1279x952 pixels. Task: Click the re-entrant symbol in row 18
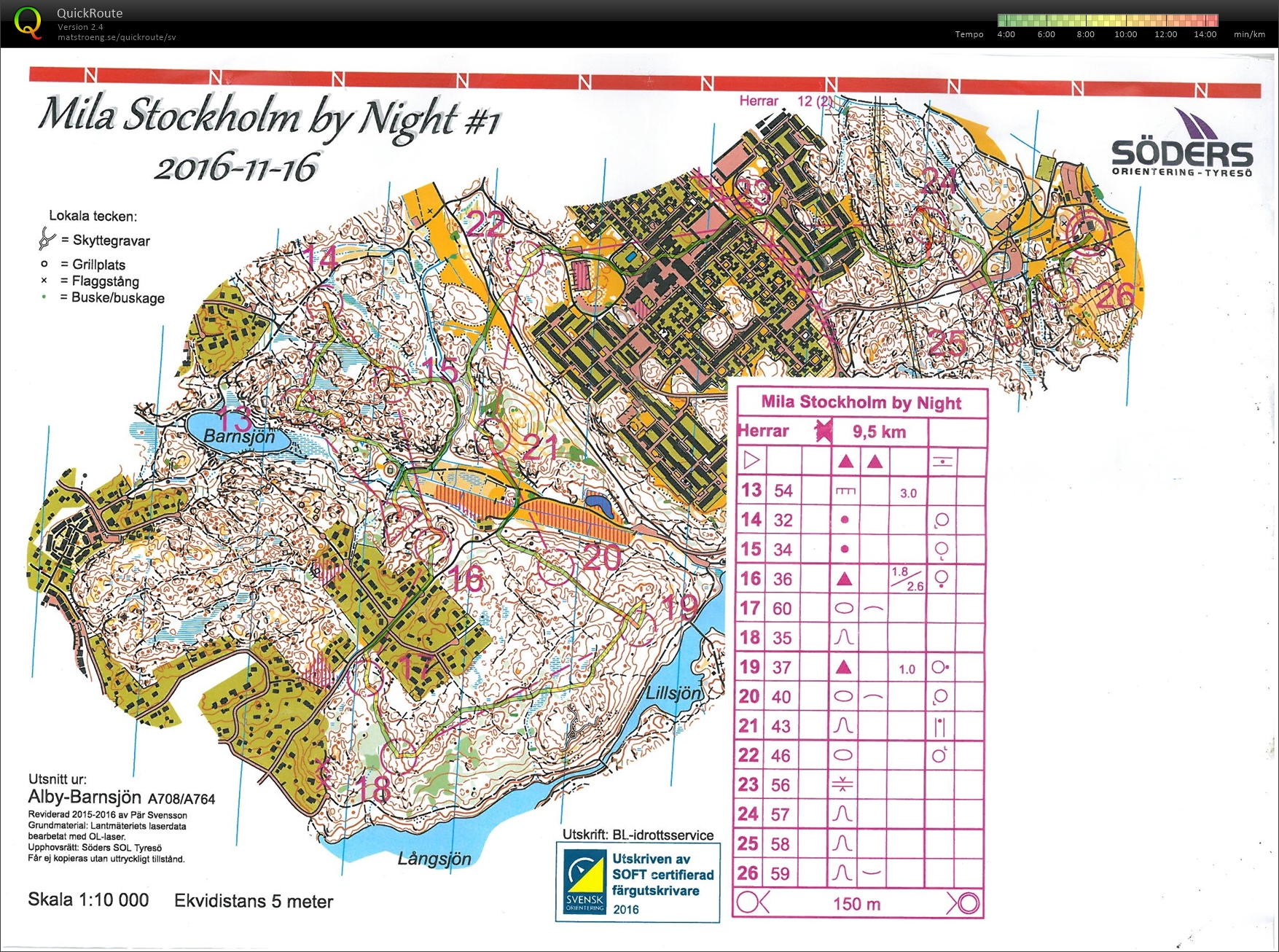click(x=843, y=638)
